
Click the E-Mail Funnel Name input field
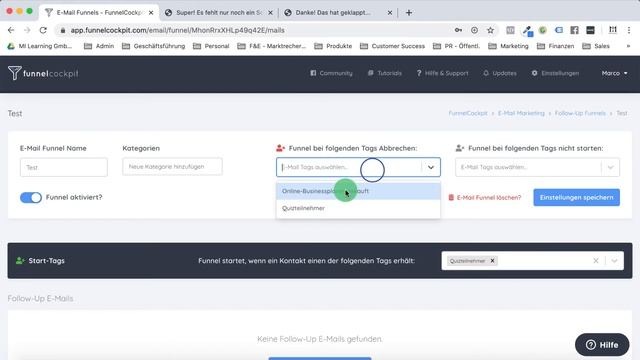(64, 167)
